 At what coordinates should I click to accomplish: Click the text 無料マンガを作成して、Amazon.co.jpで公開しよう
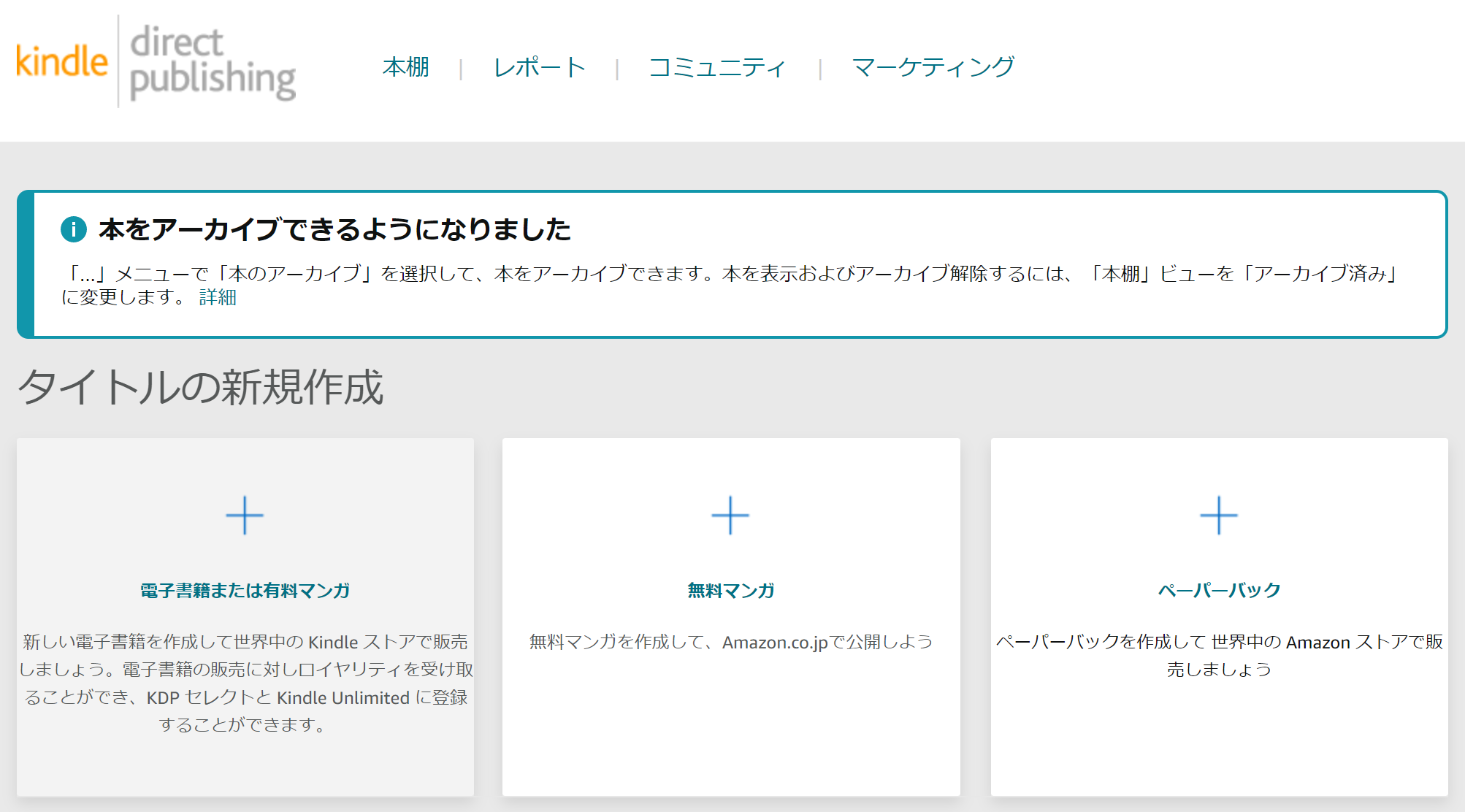(x=730, y=642)
